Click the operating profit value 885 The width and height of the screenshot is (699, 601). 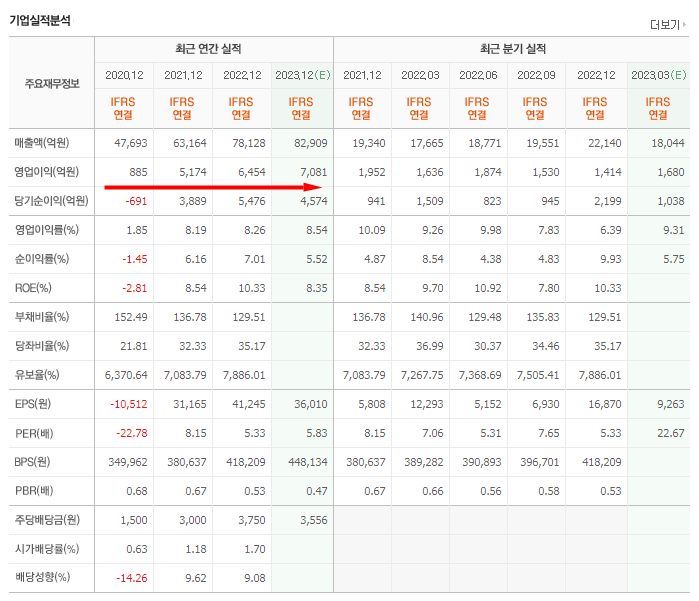(138, 172)
